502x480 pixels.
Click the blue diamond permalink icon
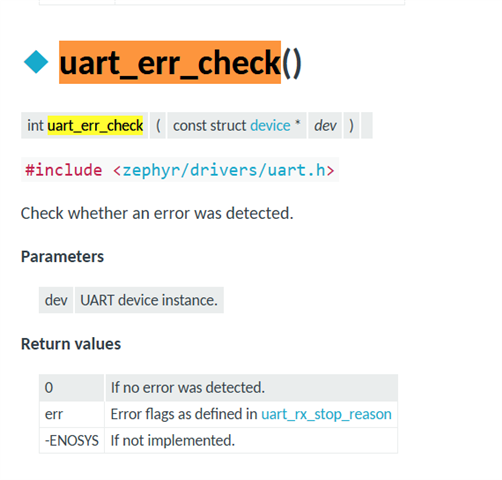click(x=36, y=62)
